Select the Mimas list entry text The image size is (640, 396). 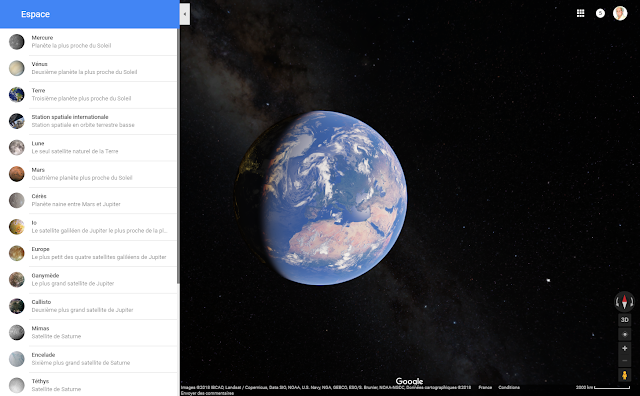click(40, 328)
